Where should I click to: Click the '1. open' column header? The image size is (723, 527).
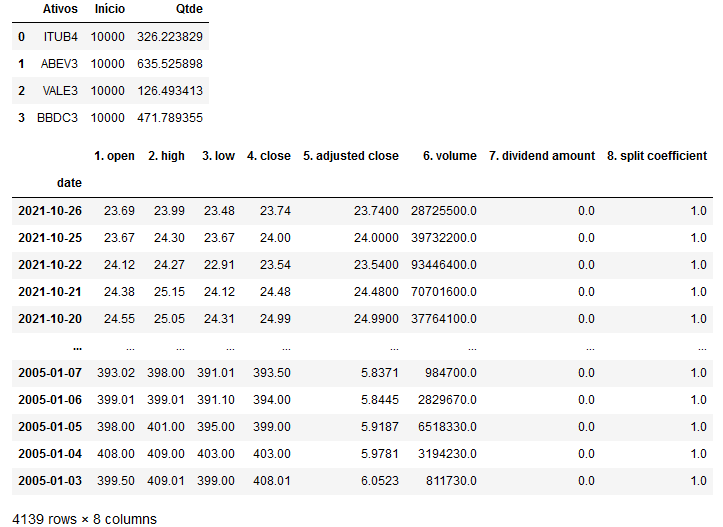point(114,156)
